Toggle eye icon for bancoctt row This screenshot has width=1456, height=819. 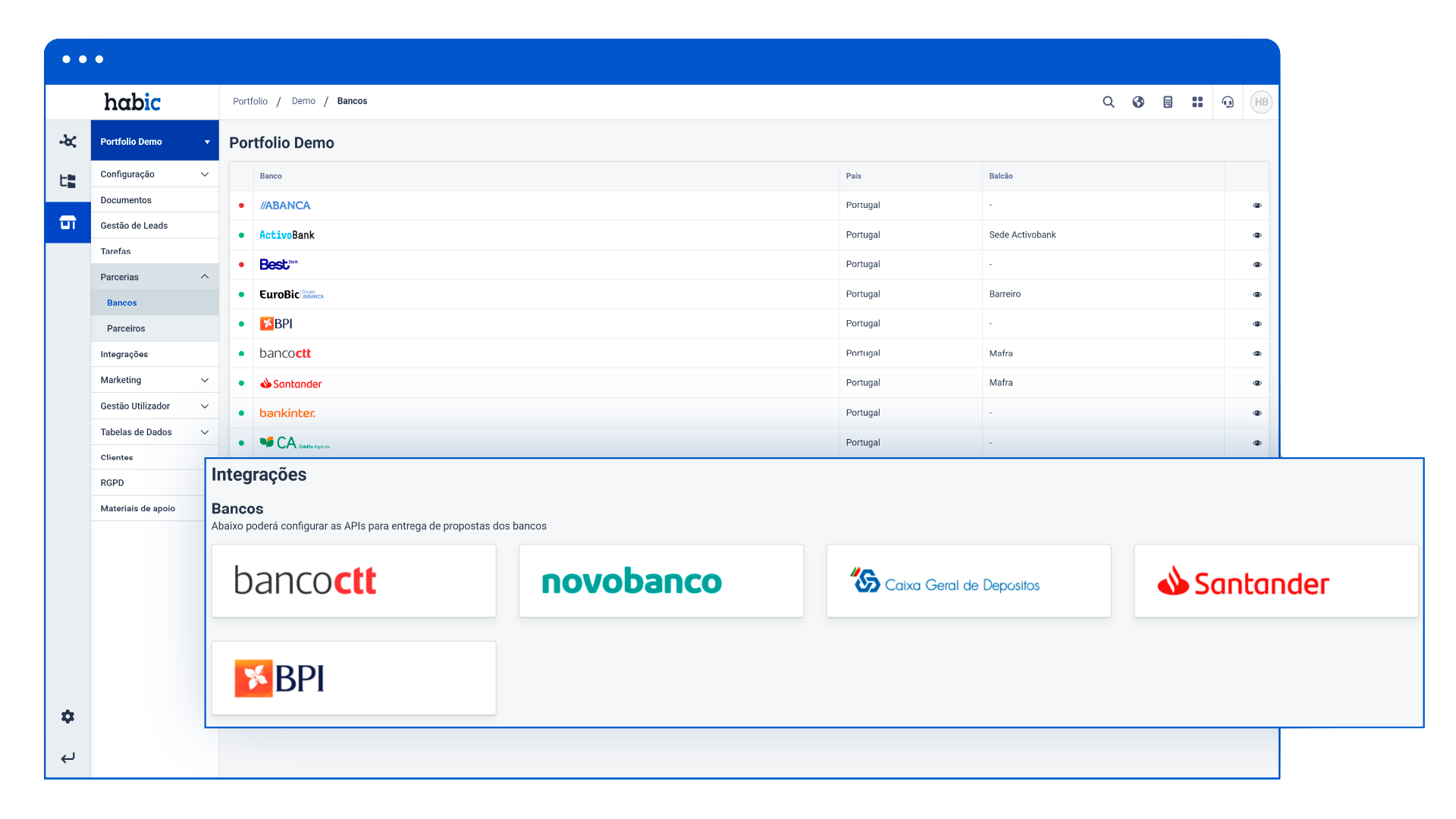1257,353
